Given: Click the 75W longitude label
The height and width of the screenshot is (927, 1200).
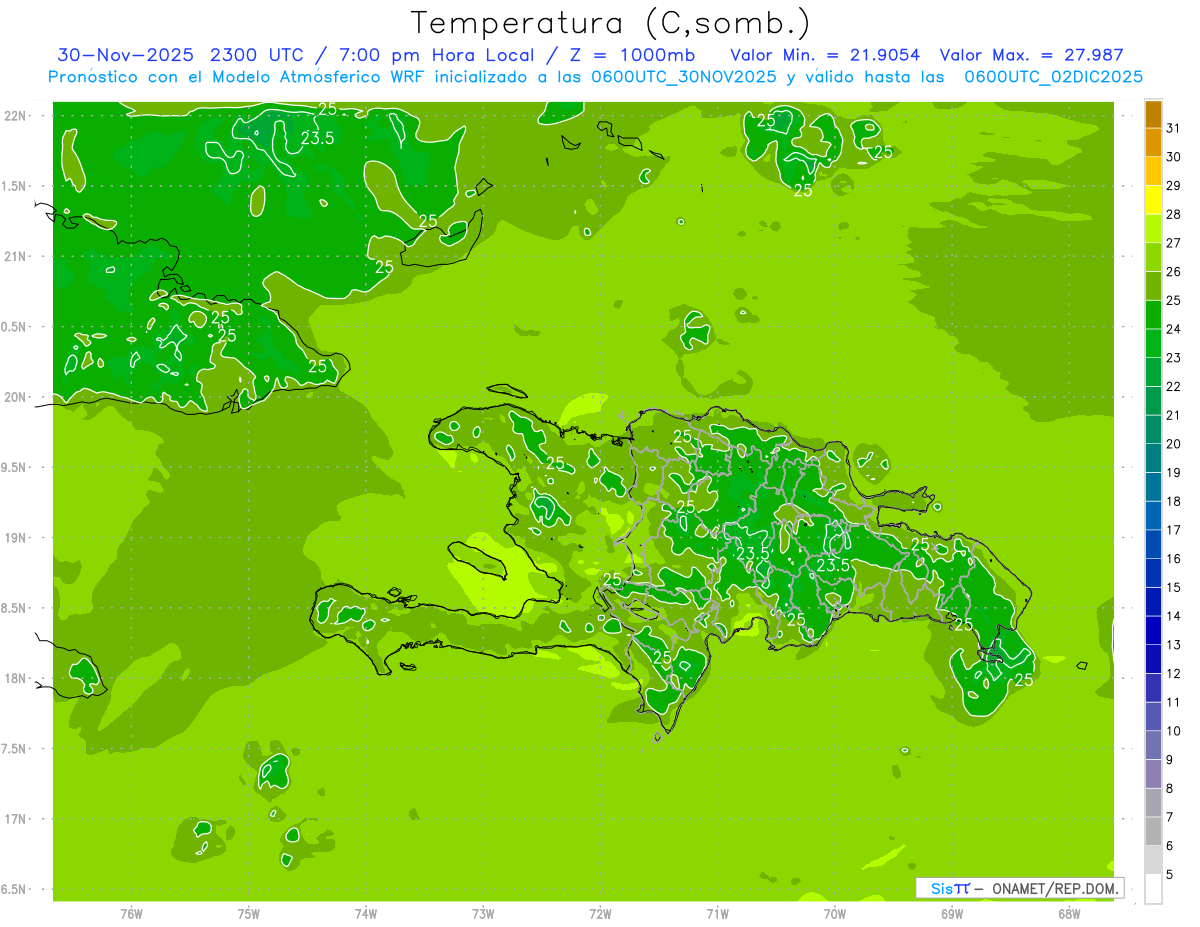Looking at the screenshot, I should click(249, 913).
